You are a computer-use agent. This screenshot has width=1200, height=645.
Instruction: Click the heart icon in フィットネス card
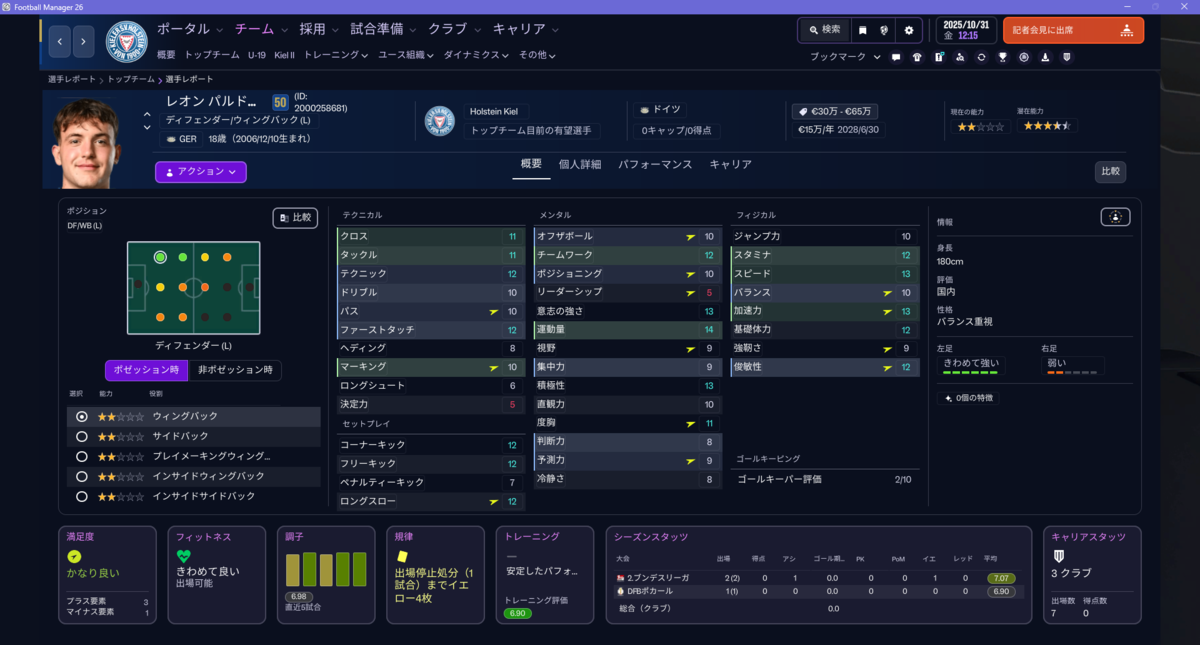click(x=183, y=556)
